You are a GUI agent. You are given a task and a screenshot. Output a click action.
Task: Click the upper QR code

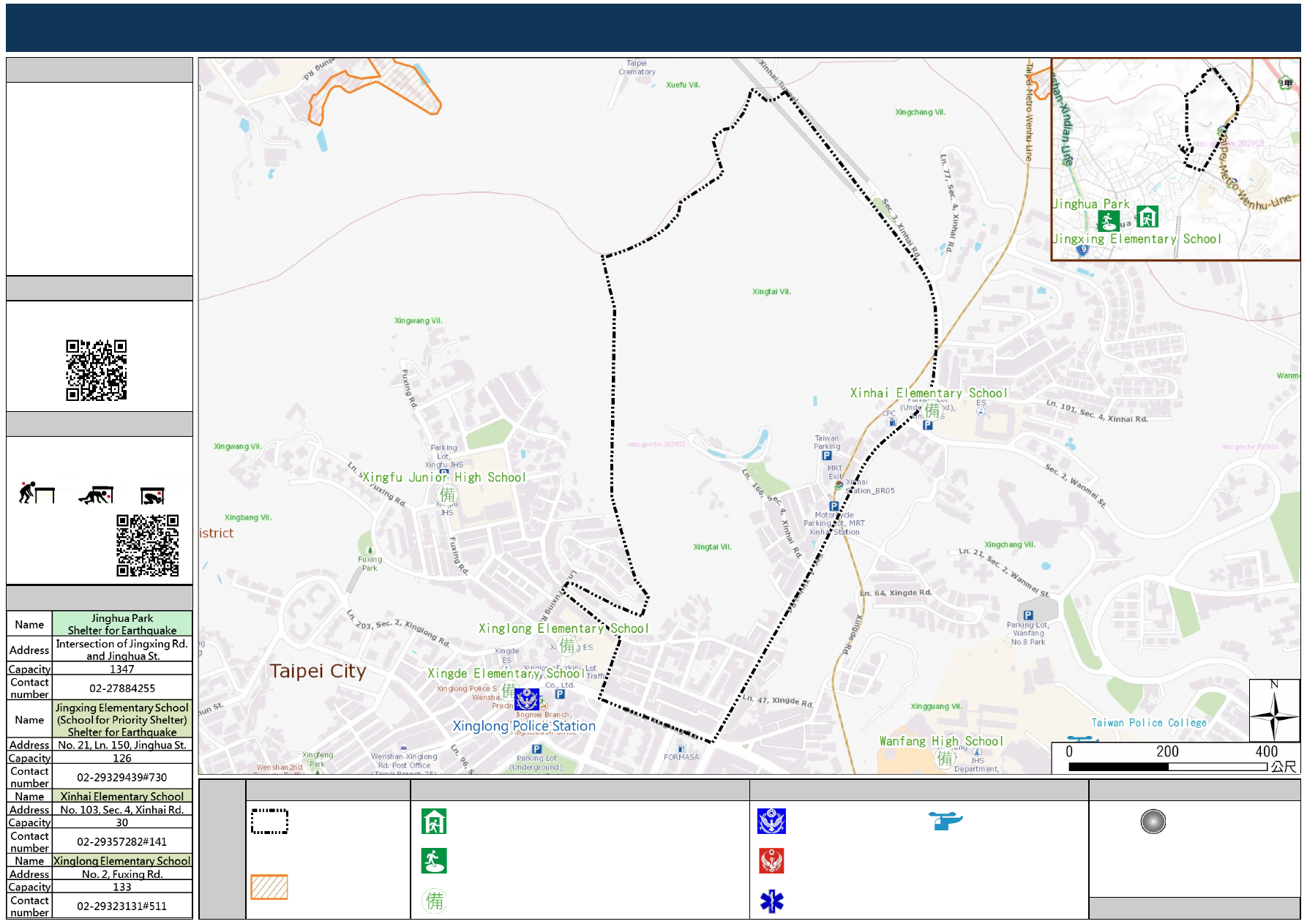(97, 369)
